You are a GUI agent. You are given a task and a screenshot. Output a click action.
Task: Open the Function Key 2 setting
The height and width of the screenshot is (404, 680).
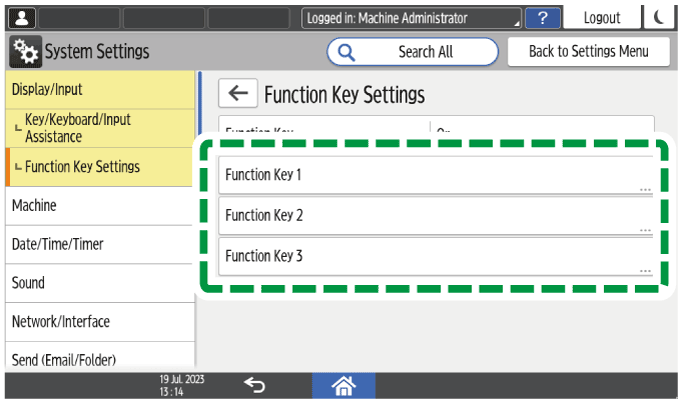tap(435, 215)
